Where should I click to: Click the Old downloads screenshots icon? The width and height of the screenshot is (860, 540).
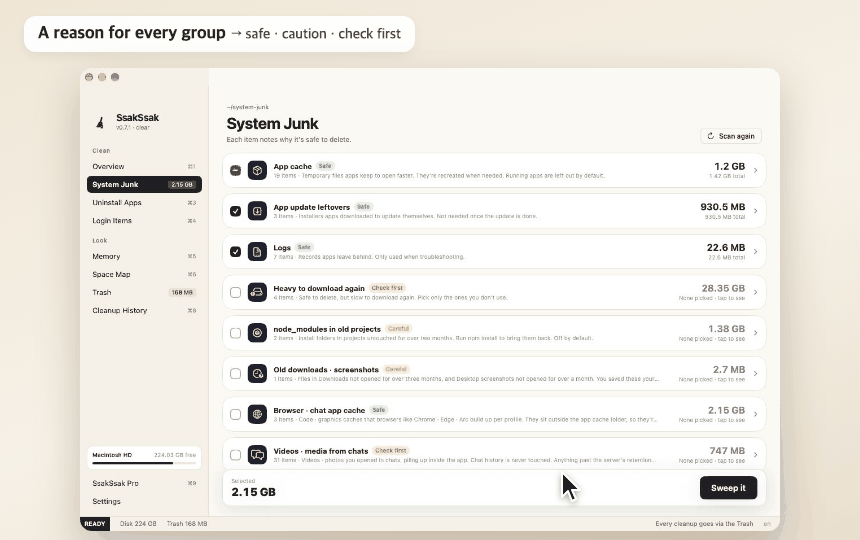[257, 373]
